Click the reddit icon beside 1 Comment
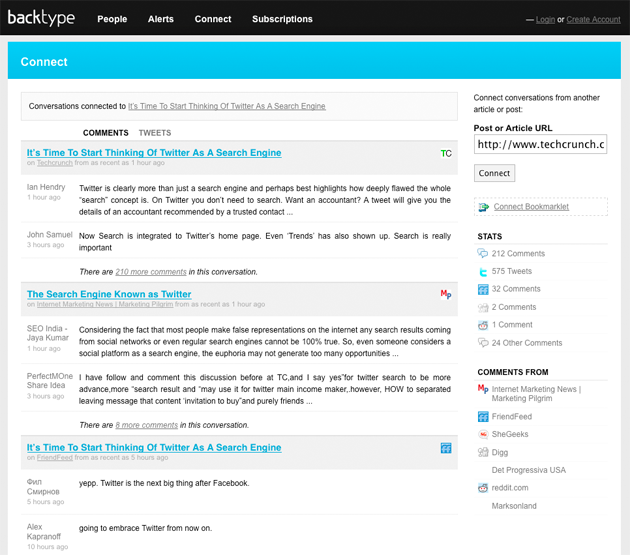The image size is (630, 555). (483, 325)
